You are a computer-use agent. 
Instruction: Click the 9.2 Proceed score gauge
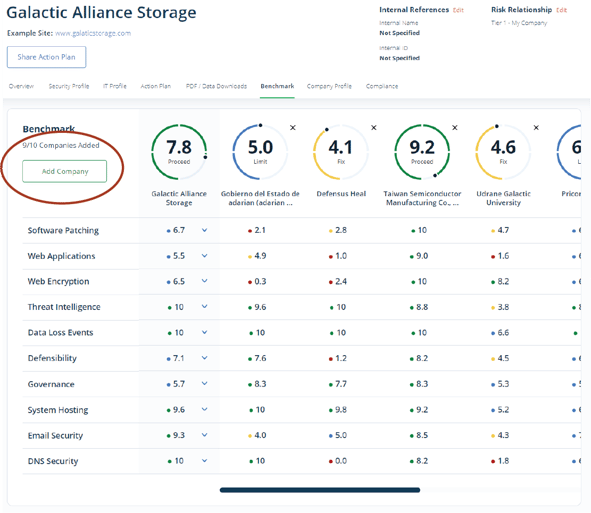(422, 152)
